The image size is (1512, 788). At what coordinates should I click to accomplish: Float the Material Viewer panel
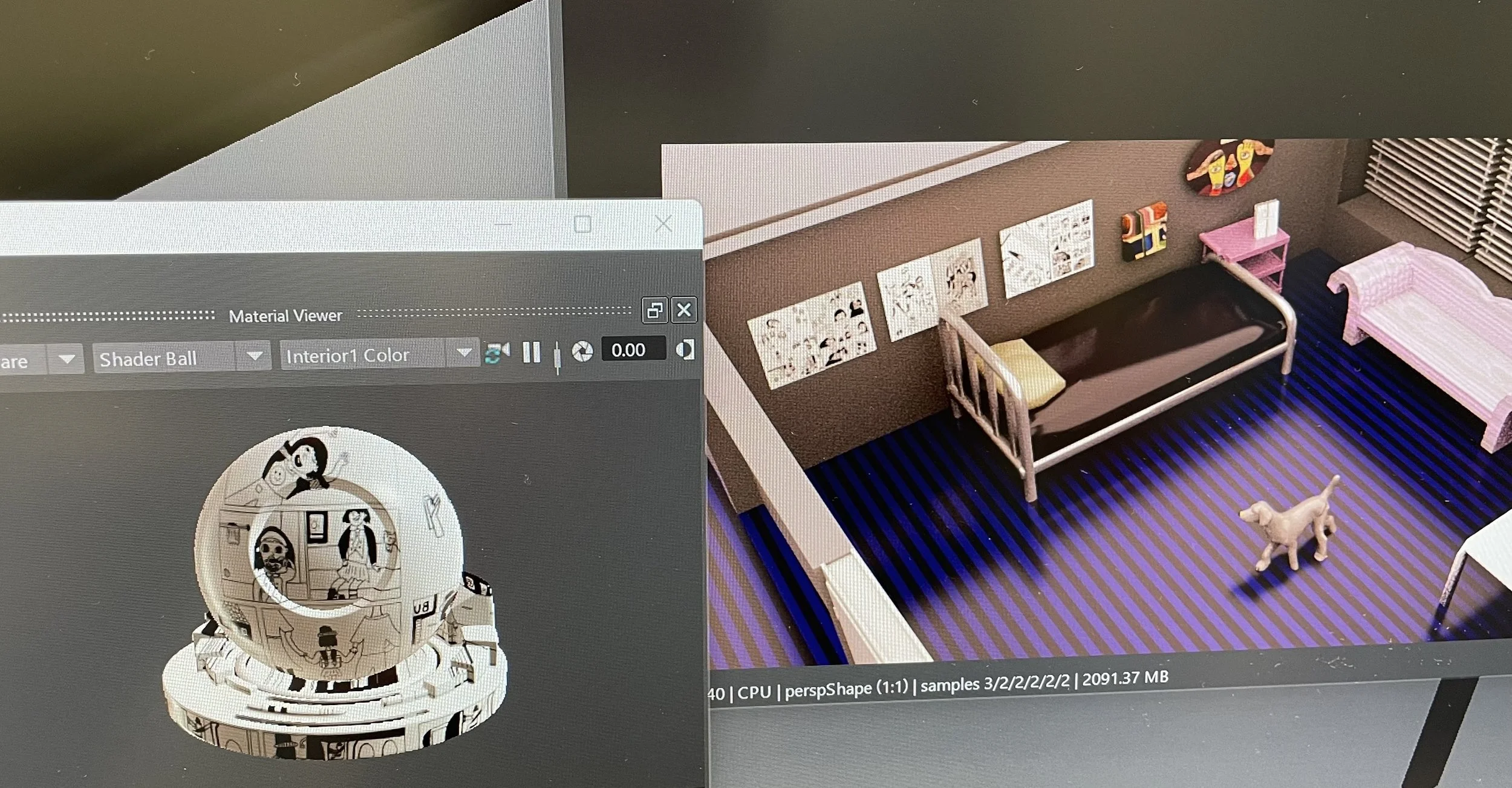(654, 311)
